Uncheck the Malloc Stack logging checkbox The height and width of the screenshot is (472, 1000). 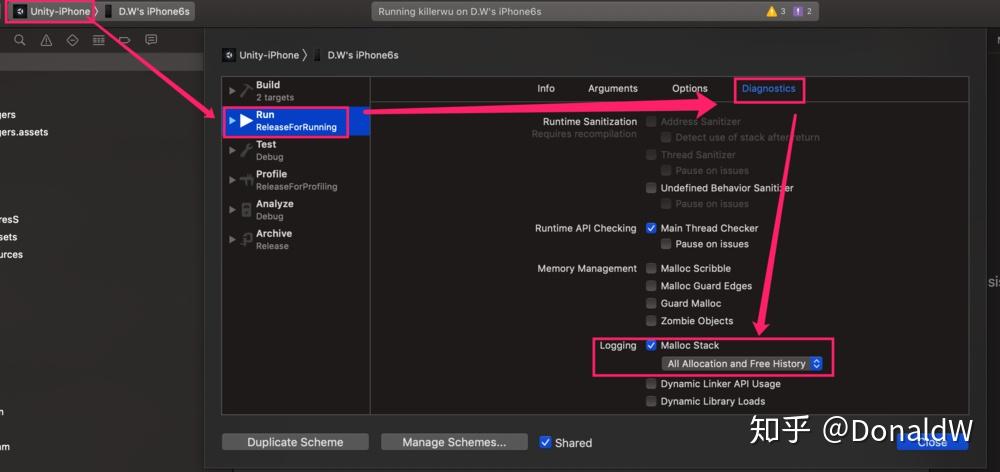(651, 346)
